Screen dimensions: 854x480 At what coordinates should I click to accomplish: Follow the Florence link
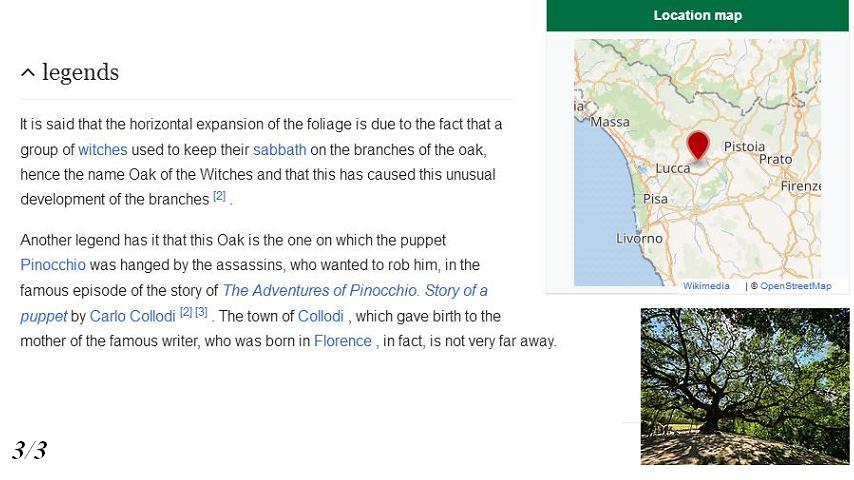pos(343,341)
